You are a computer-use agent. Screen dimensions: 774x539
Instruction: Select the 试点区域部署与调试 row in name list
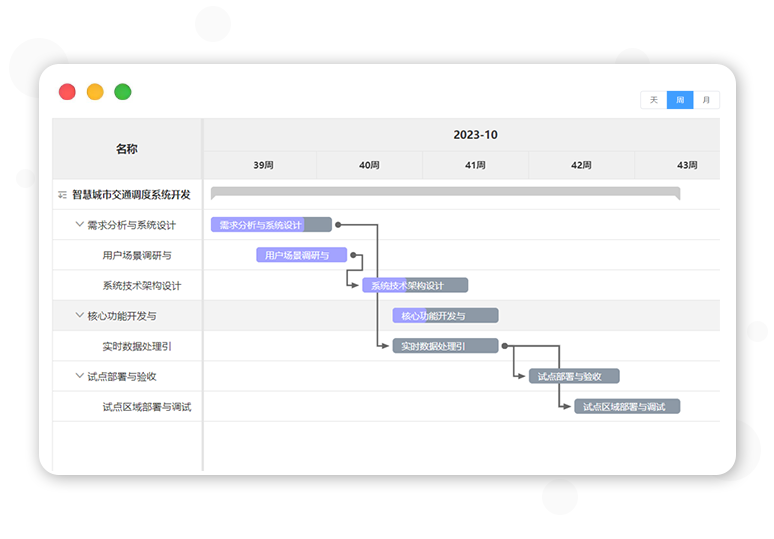point(146,407)
